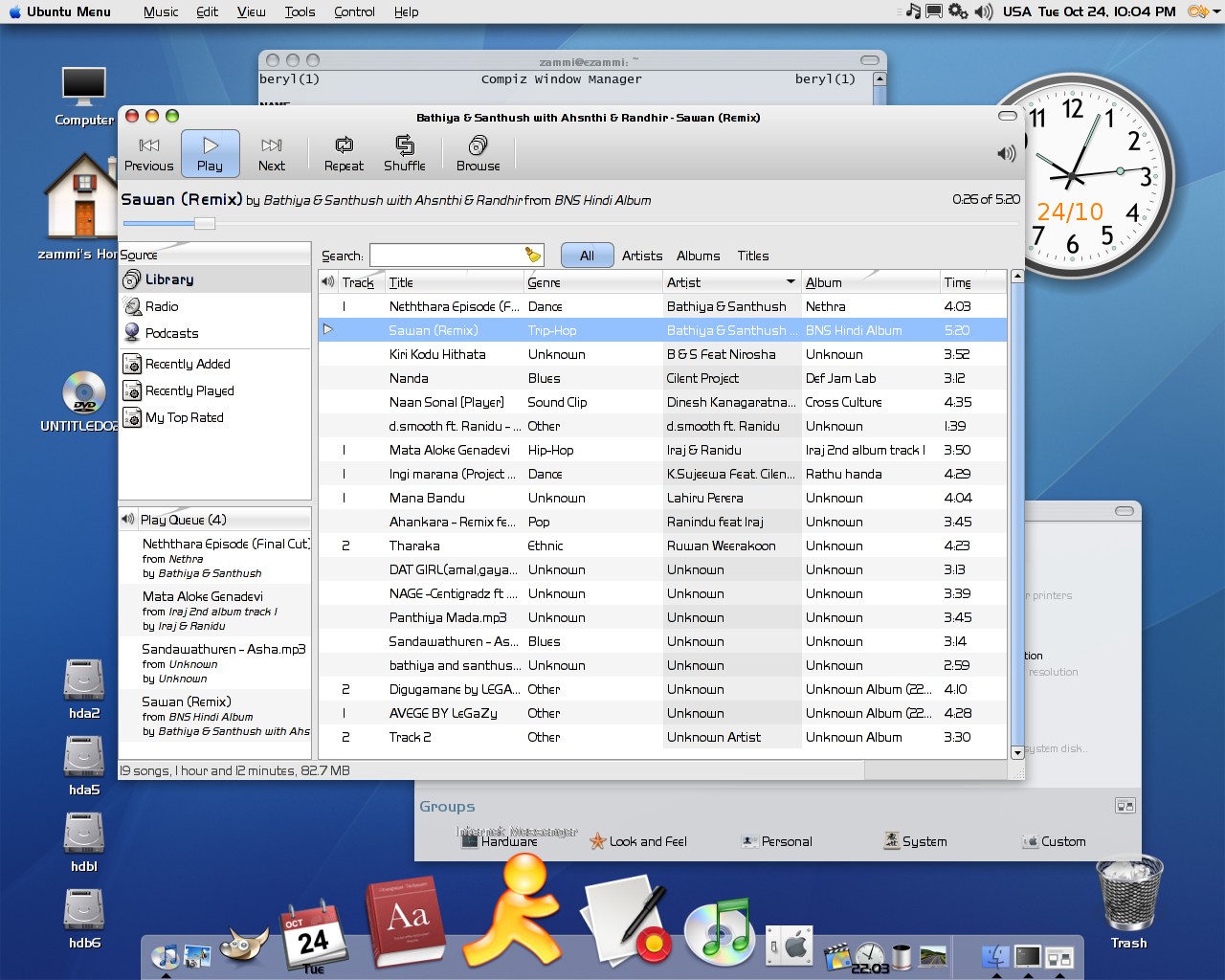
Task: Click the gears icon in the top panel
Action: coord(958,11)
